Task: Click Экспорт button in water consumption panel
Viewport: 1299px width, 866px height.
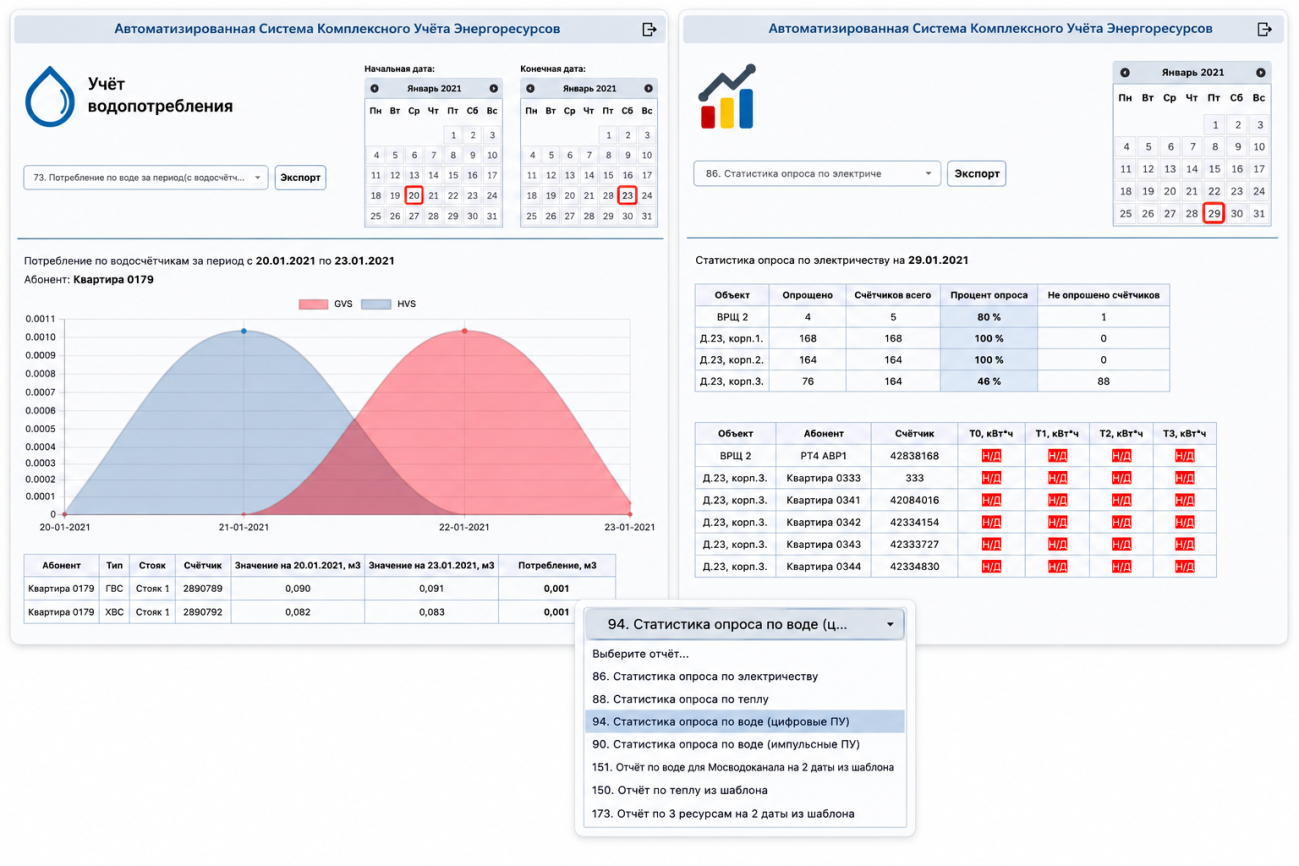Action: pyautogui.click(x=300, y=177)
